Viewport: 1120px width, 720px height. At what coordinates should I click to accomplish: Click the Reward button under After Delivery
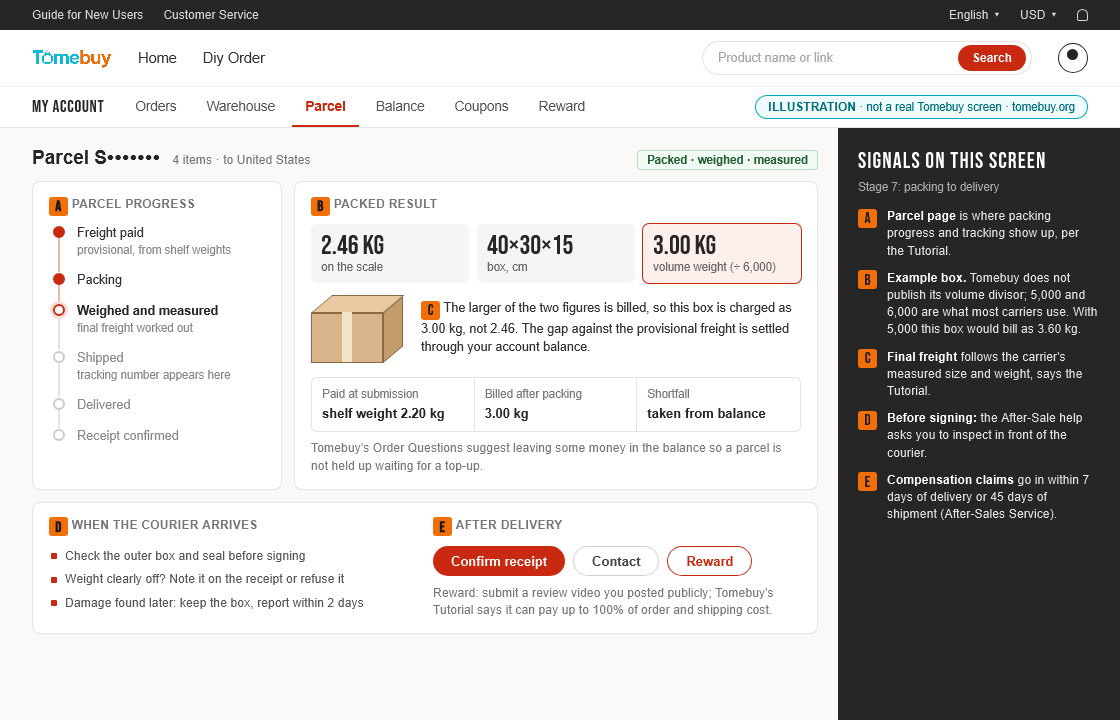pos(709,561)
